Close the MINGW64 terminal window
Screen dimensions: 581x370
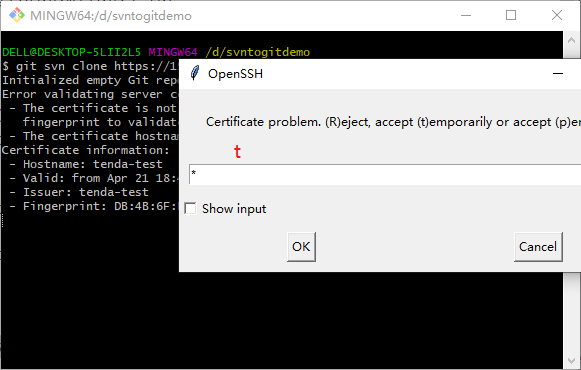(x=557, y=16)
